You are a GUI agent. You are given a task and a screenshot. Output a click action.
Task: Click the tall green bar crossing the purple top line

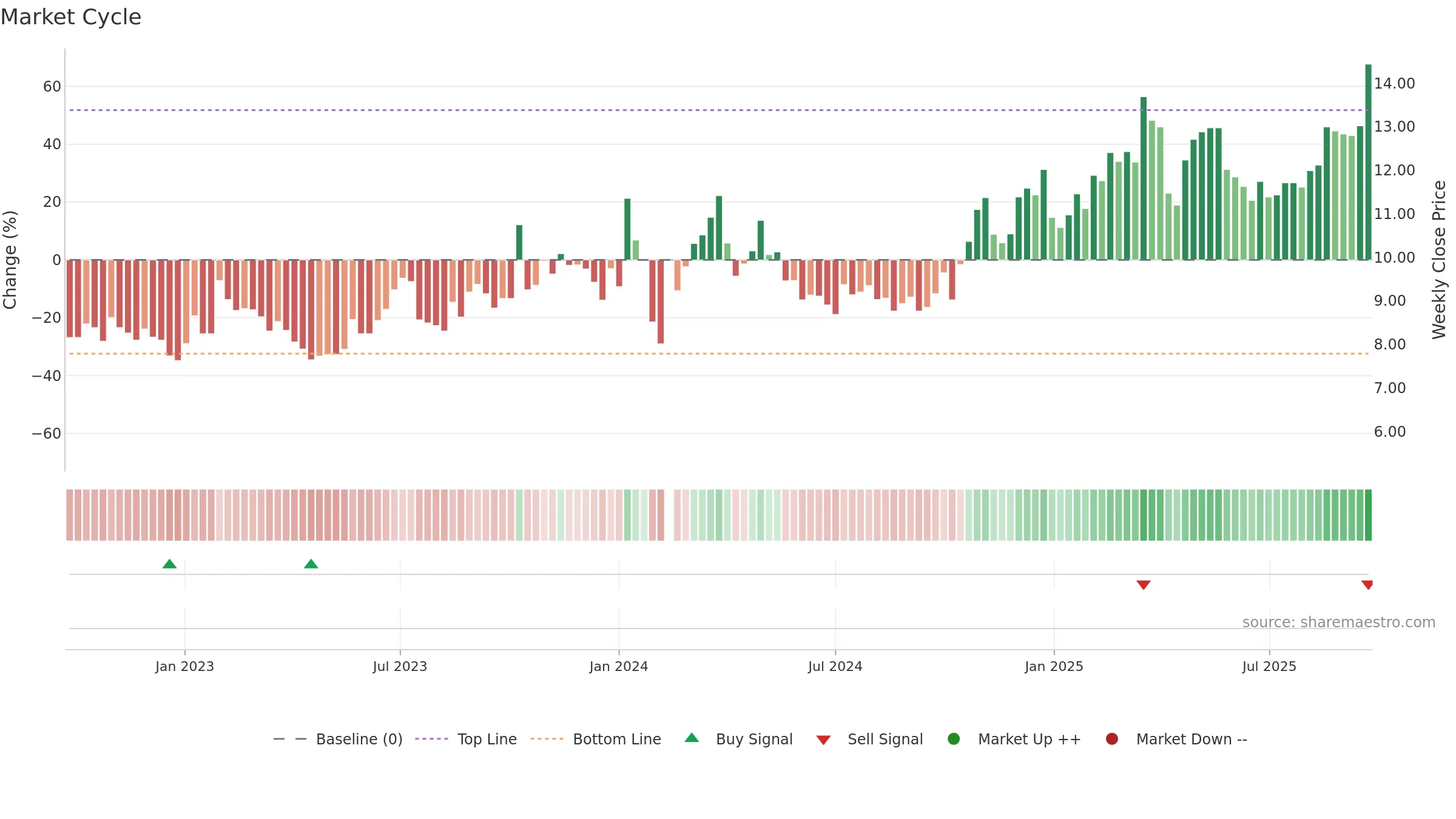point(1144,178)
